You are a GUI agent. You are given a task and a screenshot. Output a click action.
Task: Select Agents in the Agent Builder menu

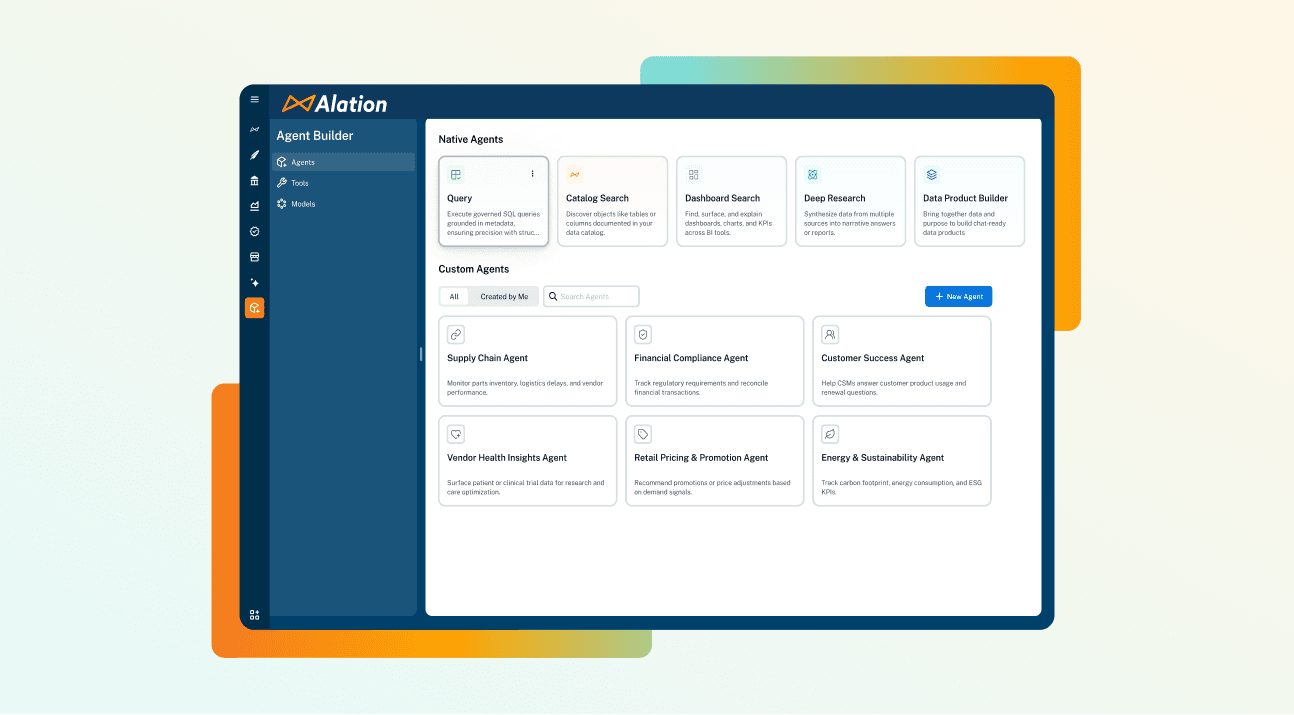(x=302, y=161)
